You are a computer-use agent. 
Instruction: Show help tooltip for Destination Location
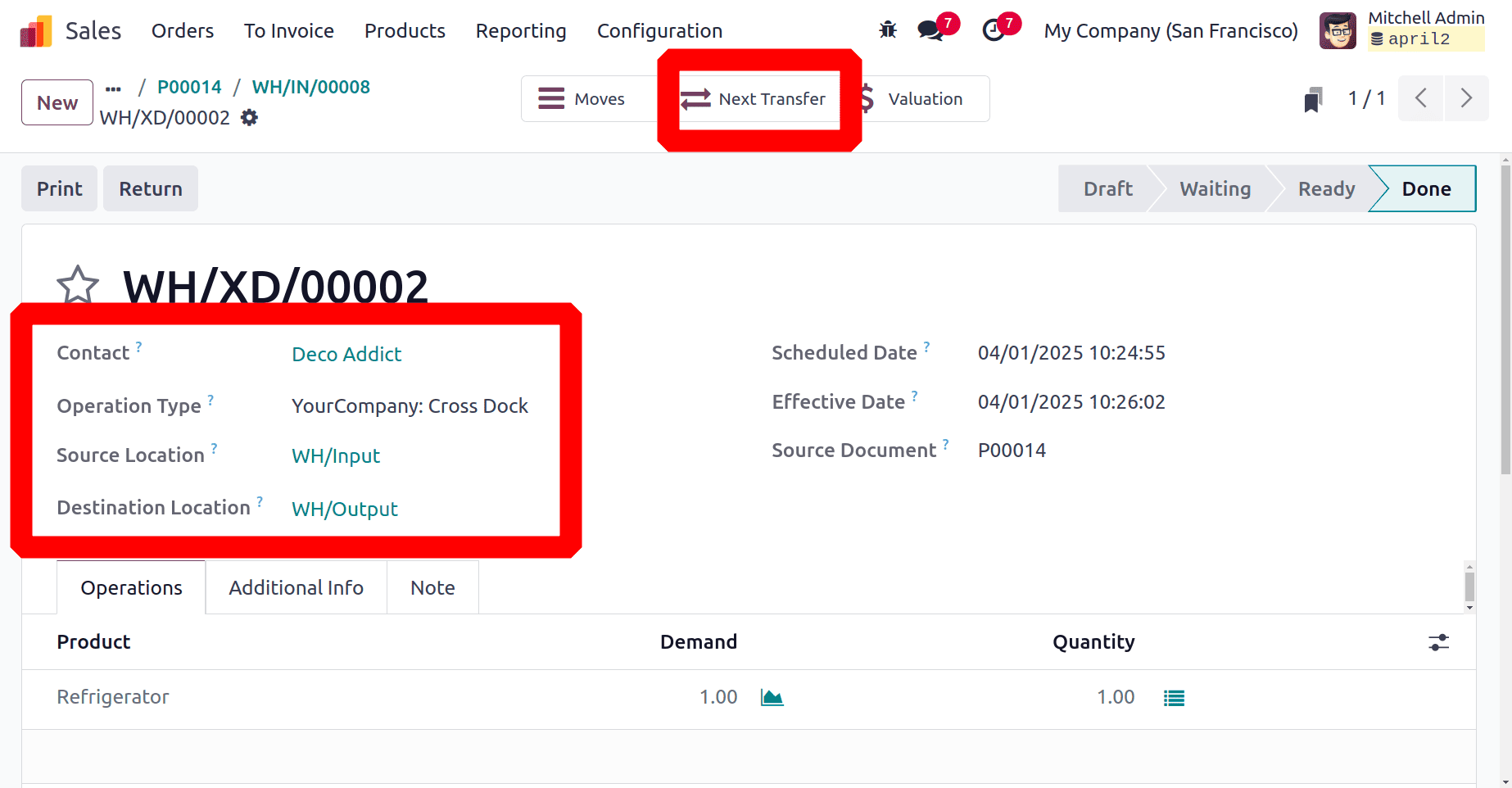pyautogui.click(x=260, y=500)
